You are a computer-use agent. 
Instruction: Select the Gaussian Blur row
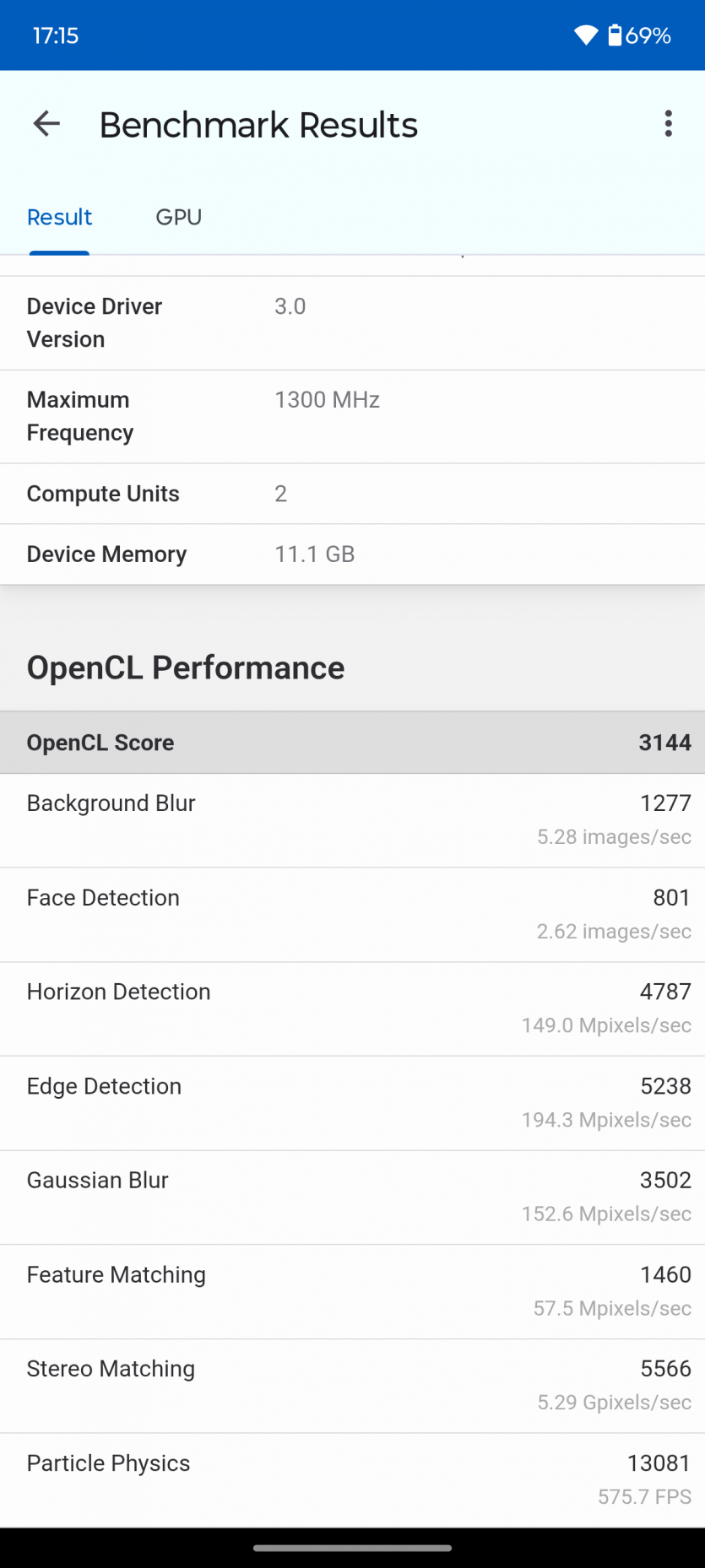(352, 1197)
